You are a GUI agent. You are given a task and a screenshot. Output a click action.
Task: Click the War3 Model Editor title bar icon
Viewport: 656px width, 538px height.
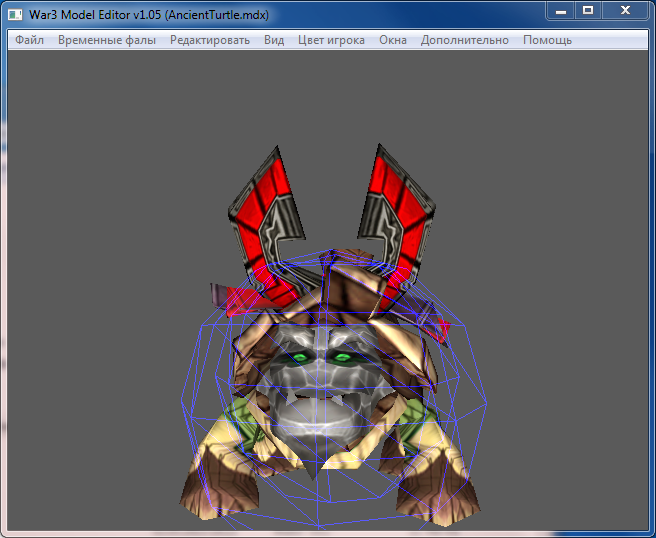click(x=15, y=15)
